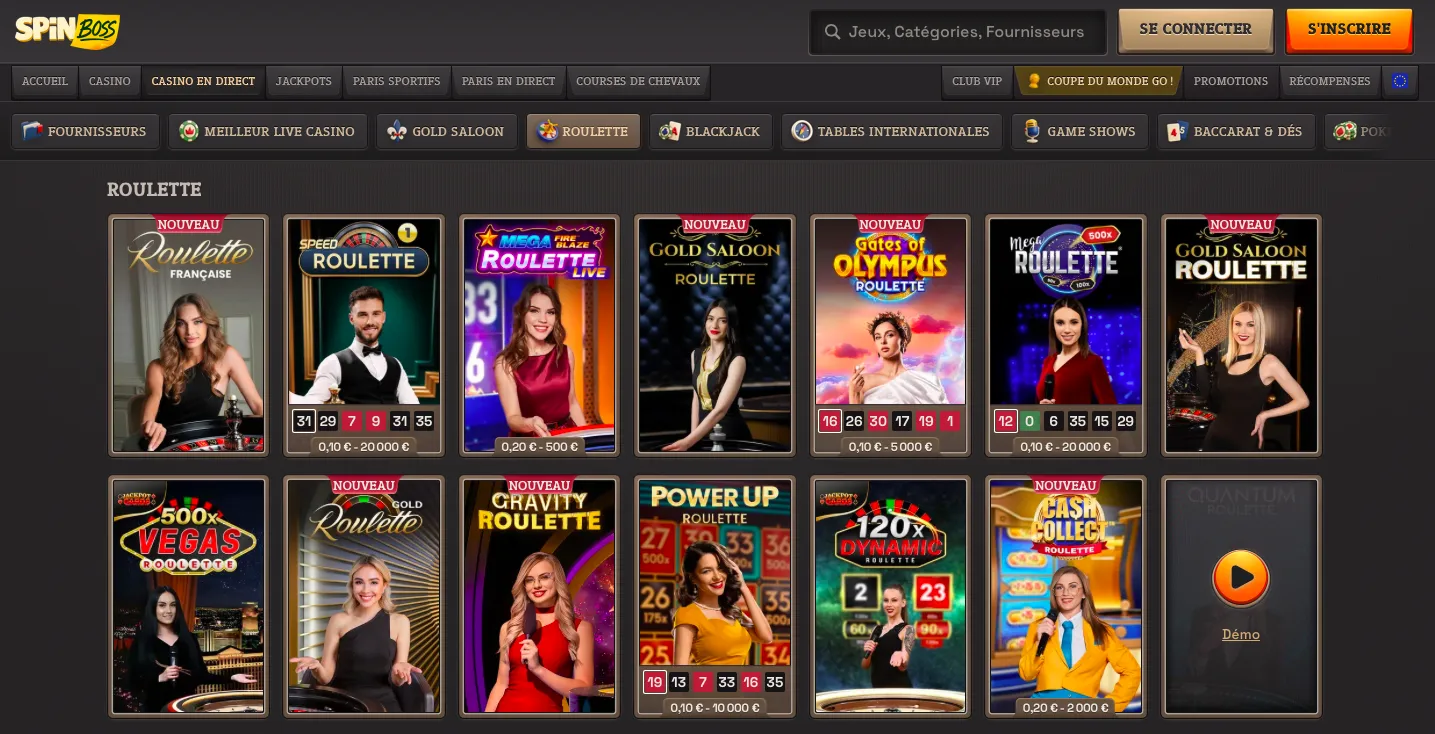Open Mega Fire Blaze Roulette Live
This screenshot has height=734, width=1435.
(539, 335)
